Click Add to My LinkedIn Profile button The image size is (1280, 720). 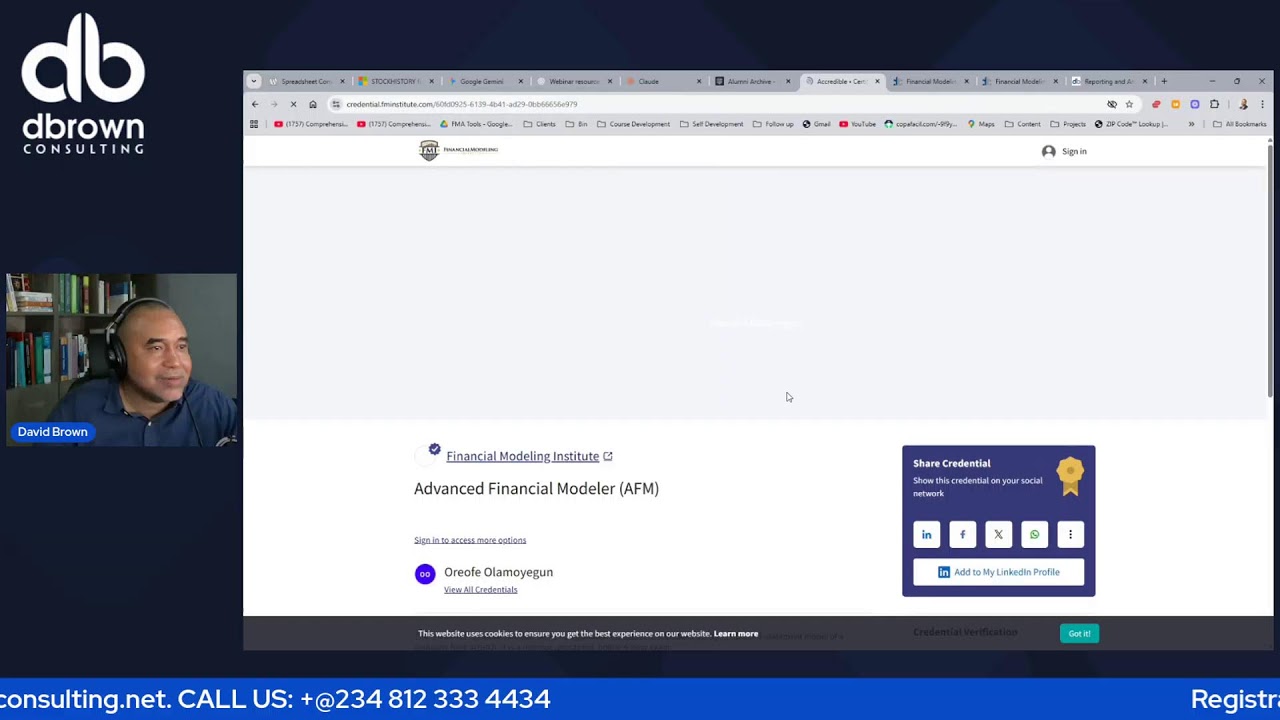pyautogui.click(x=998, y=572)
